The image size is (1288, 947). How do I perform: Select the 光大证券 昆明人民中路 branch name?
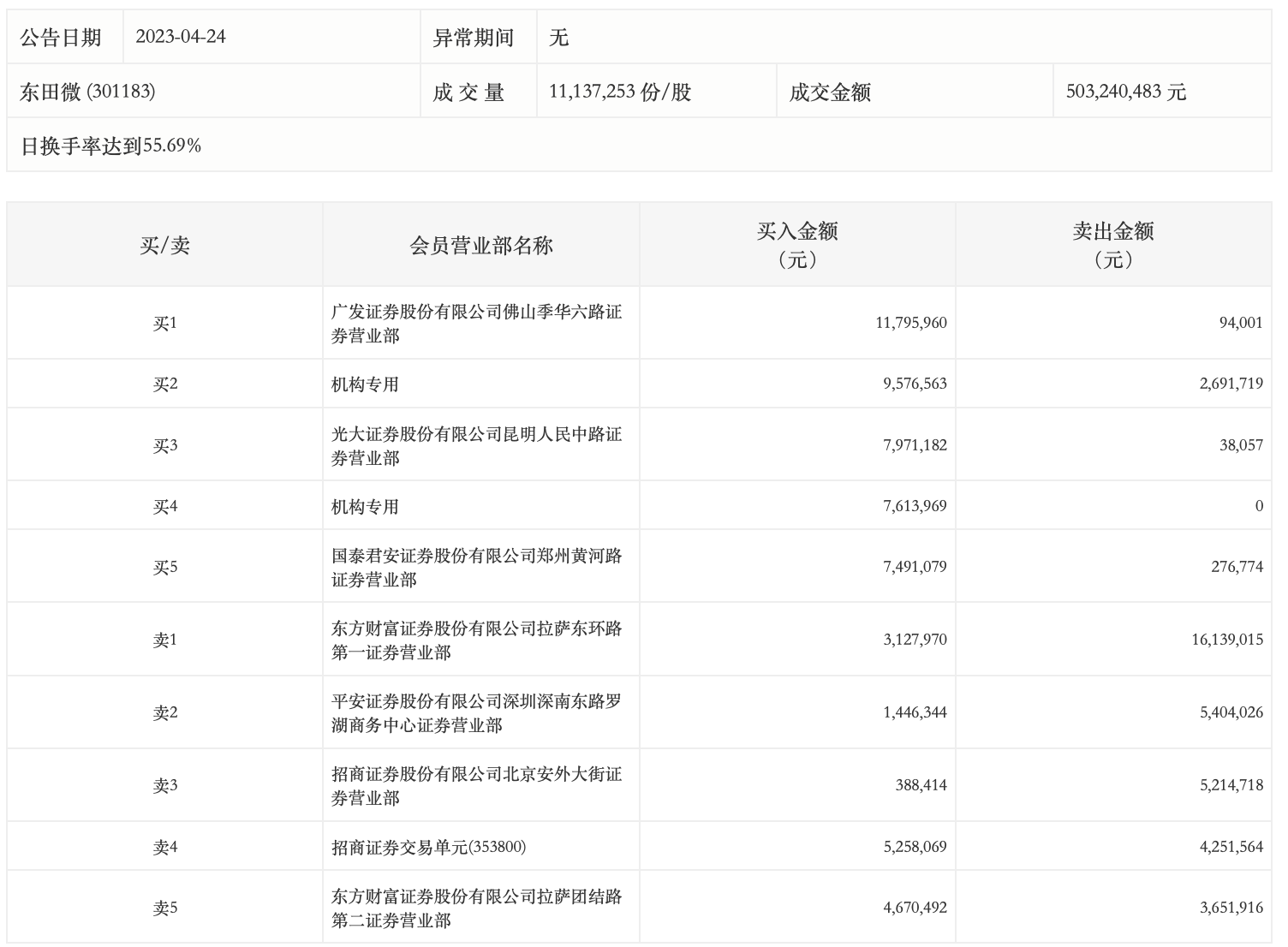coord(476,446)
